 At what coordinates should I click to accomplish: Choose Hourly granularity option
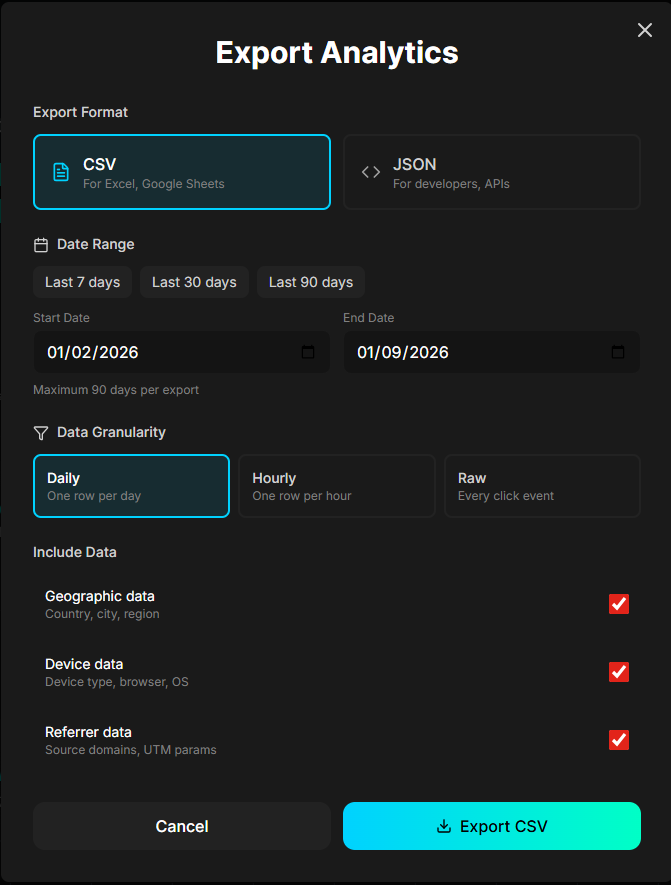click(x=336, y=486)
